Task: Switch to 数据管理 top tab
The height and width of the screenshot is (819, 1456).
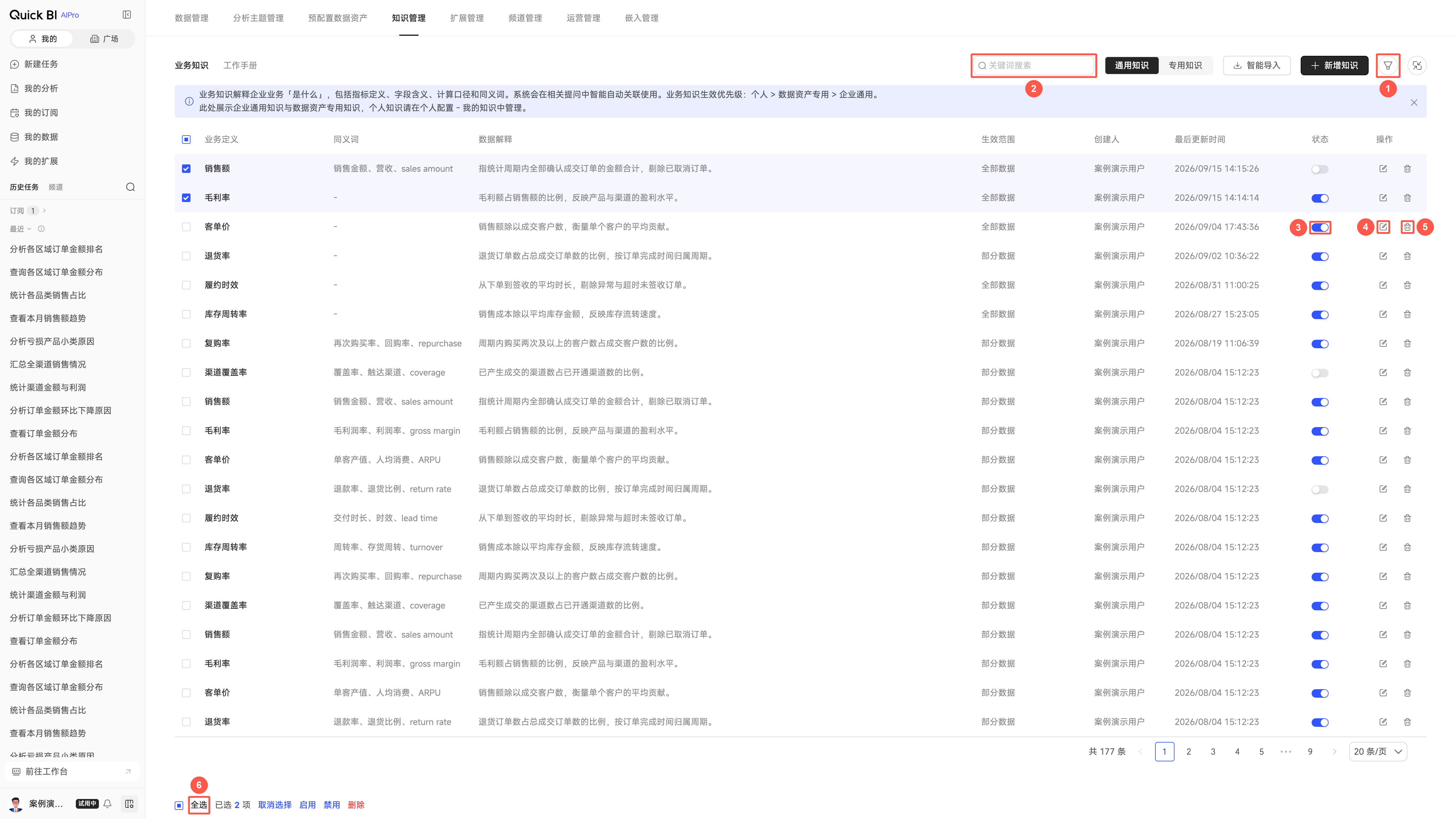Action: coord(192,18)
